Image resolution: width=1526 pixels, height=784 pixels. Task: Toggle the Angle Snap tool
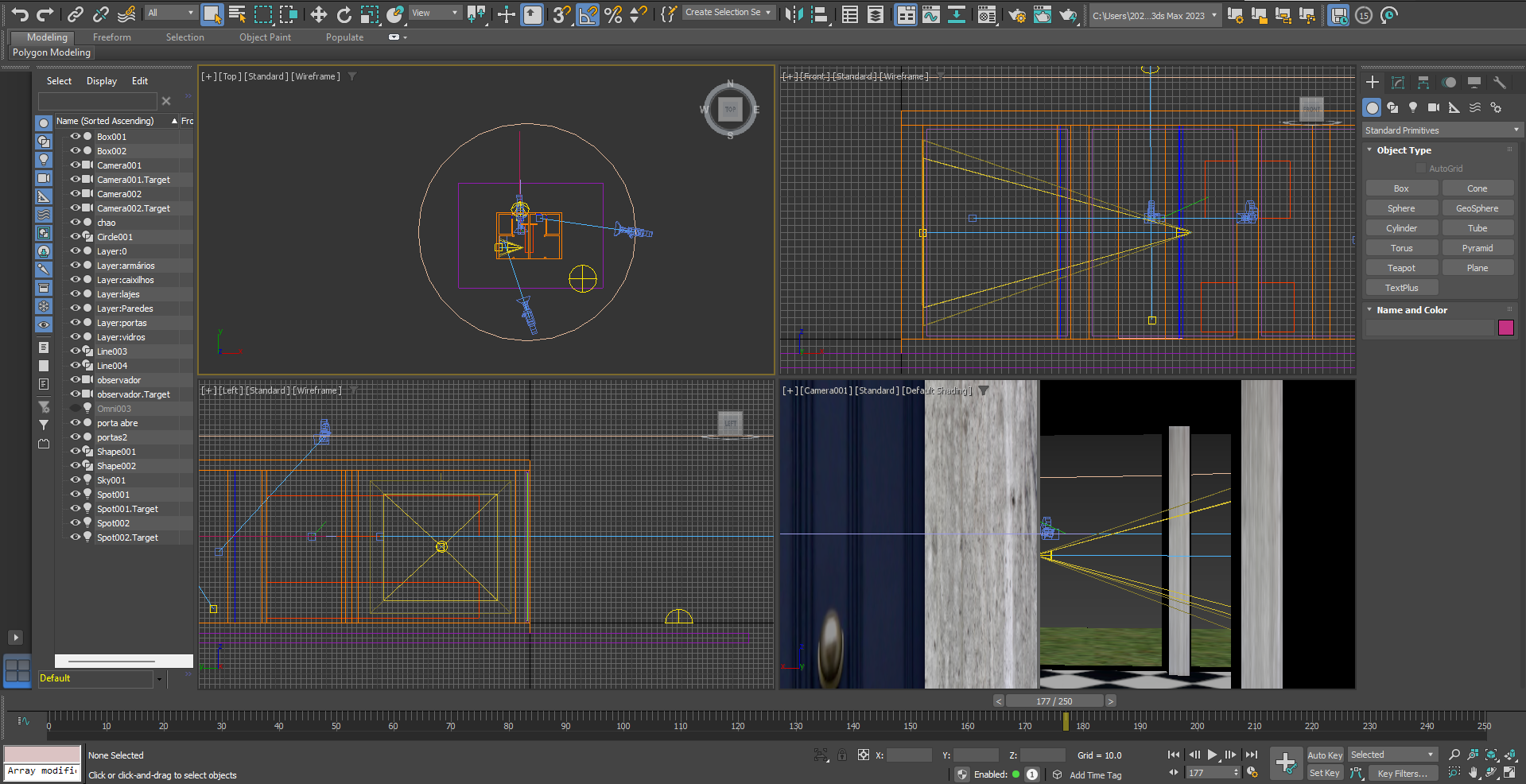pyautogui.click(x=588, y=14)
